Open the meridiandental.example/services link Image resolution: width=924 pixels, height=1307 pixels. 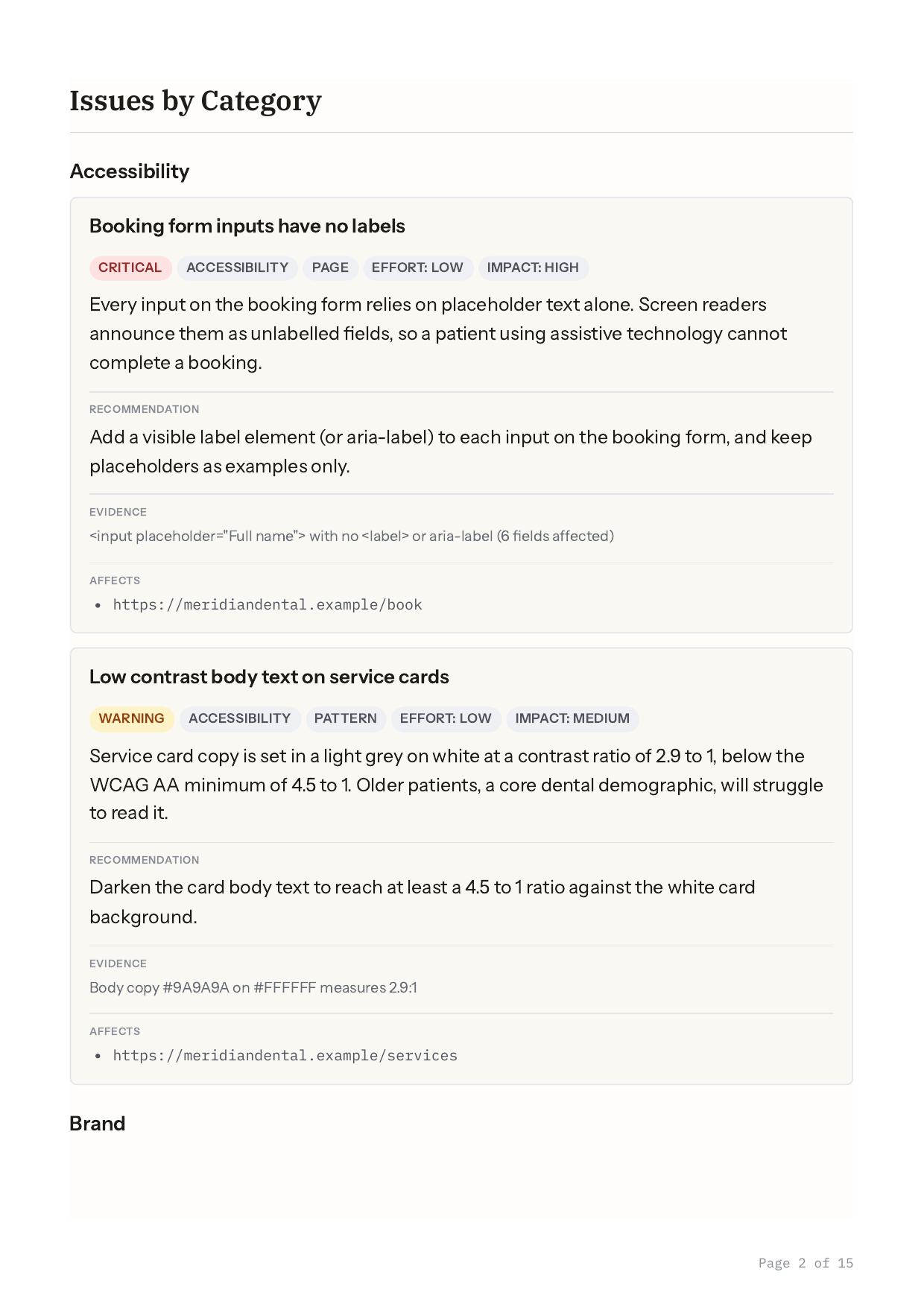[x=285, y=1056]
